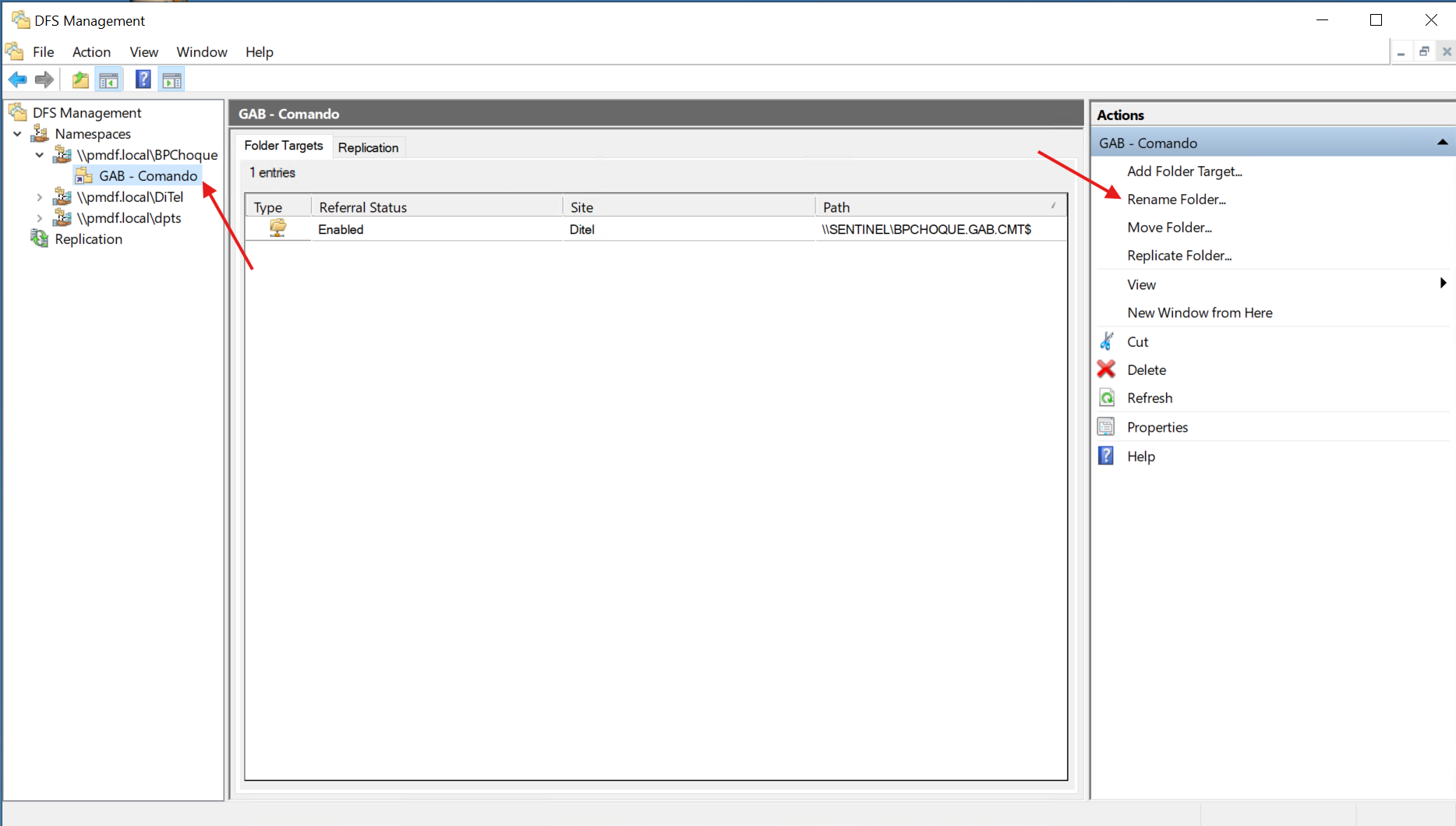Select the Replication node in tree
1456x826 pixels.
(x=88, y=239)
